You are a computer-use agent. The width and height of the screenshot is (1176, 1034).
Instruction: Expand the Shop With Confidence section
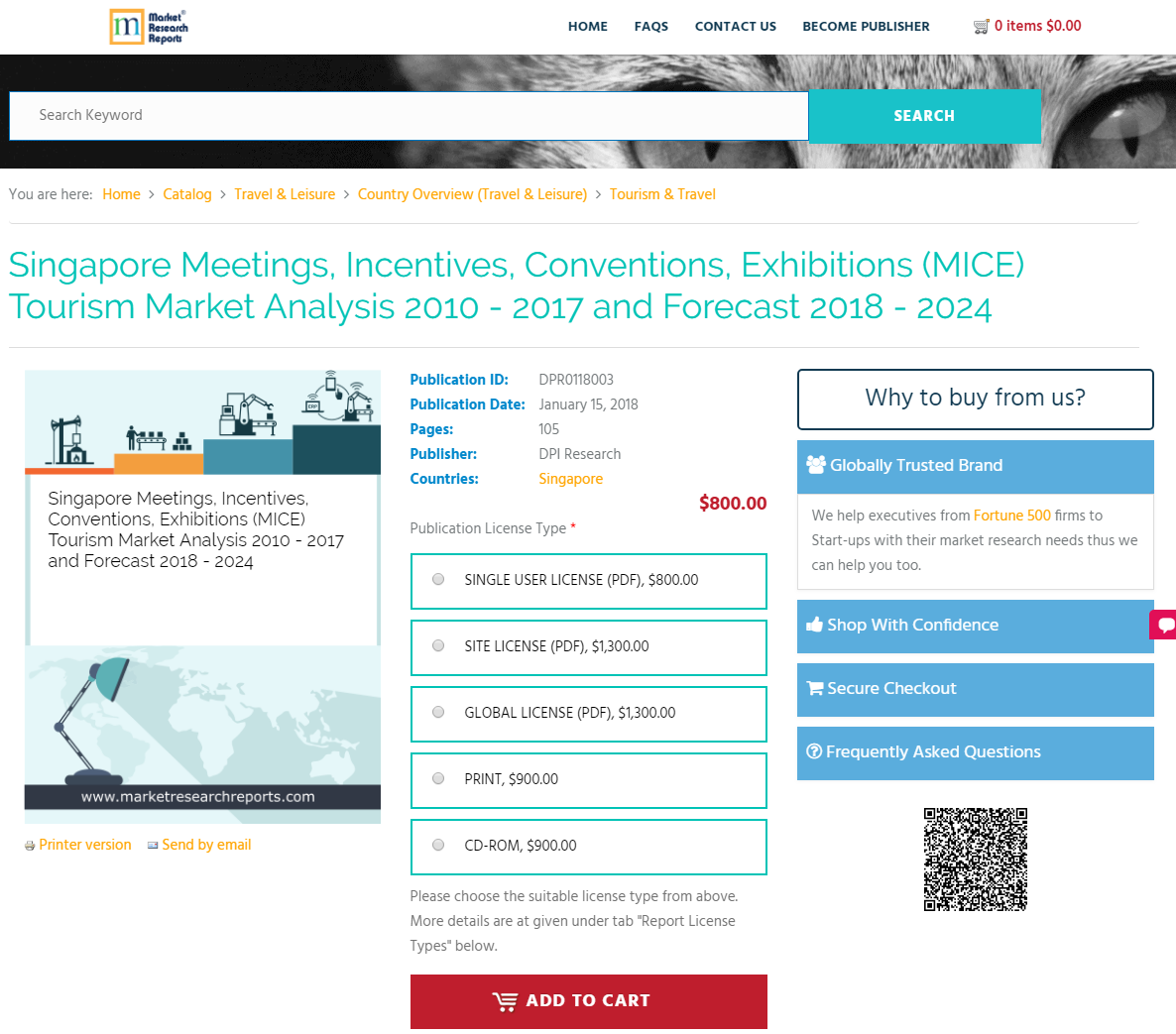[x=975, y=627]
